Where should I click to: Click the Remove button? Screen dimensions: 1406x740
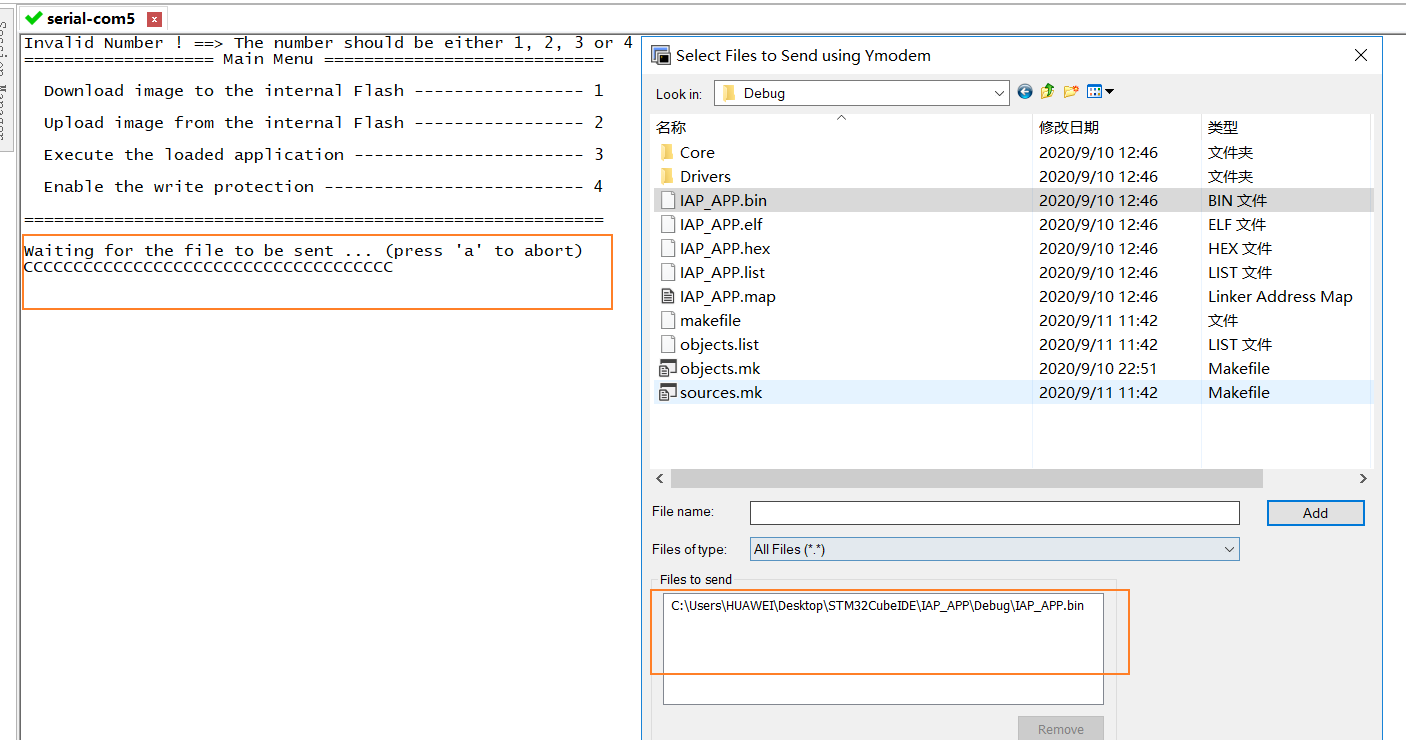1060,728
